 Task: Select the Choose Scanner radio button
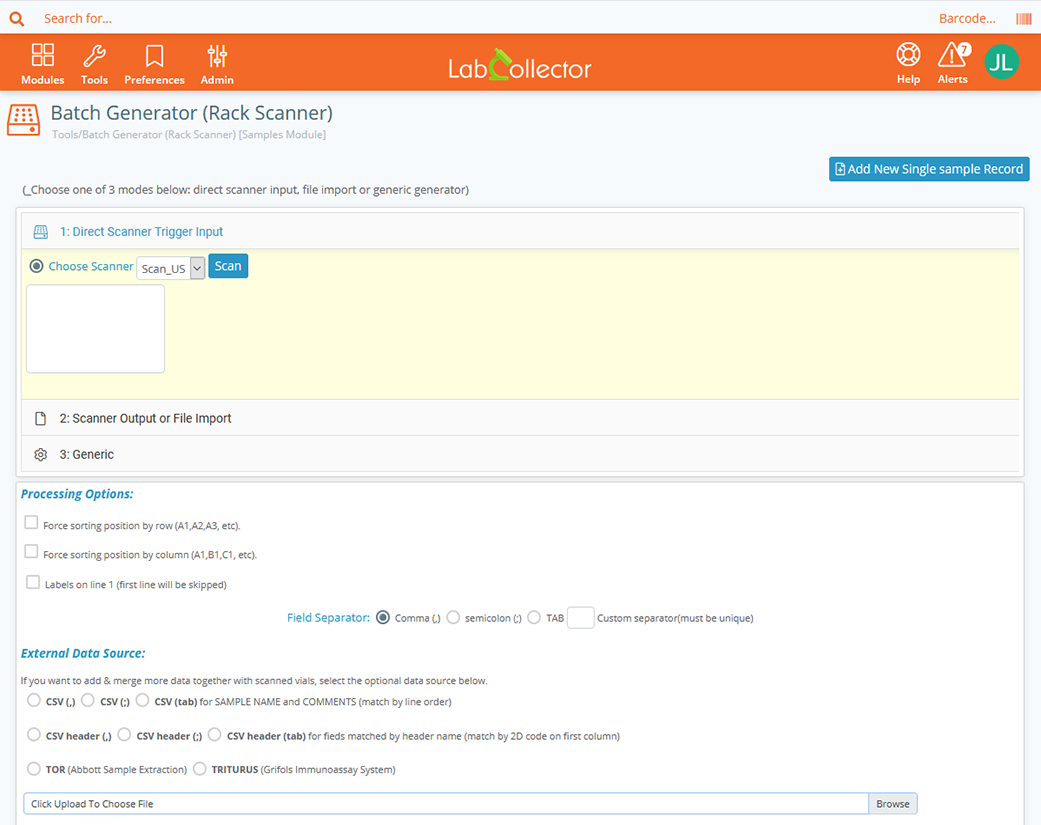point(37,266)
